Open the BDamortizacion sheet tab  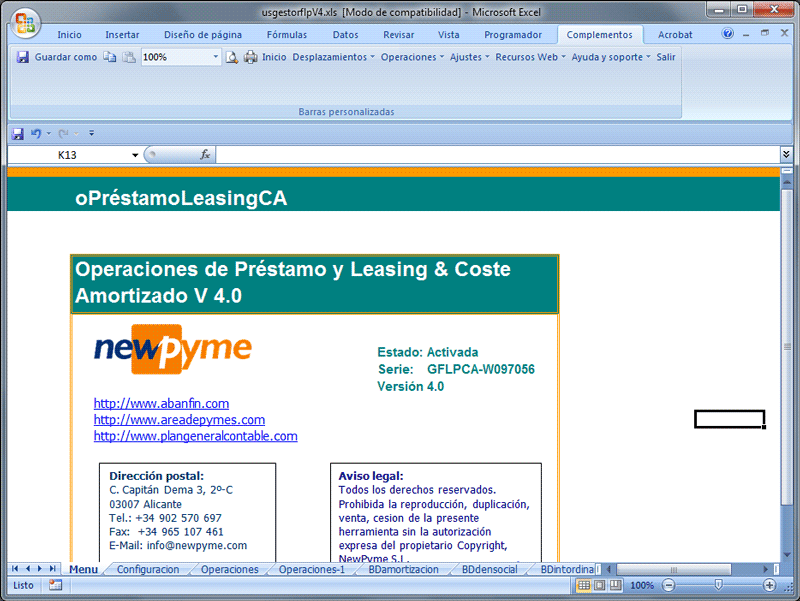[x=404, y=569]
